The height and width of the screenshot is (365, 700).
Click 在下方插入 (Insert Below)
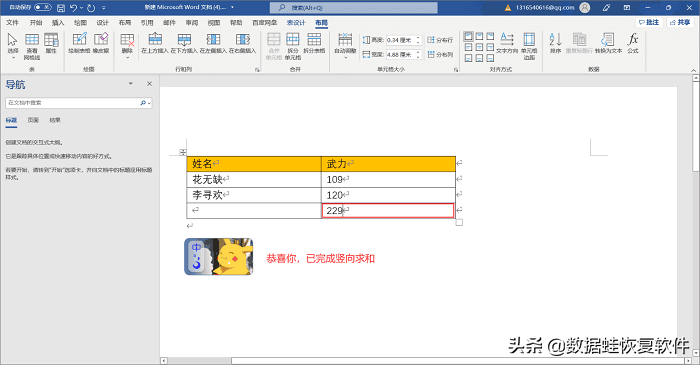(x=184, y=43)
